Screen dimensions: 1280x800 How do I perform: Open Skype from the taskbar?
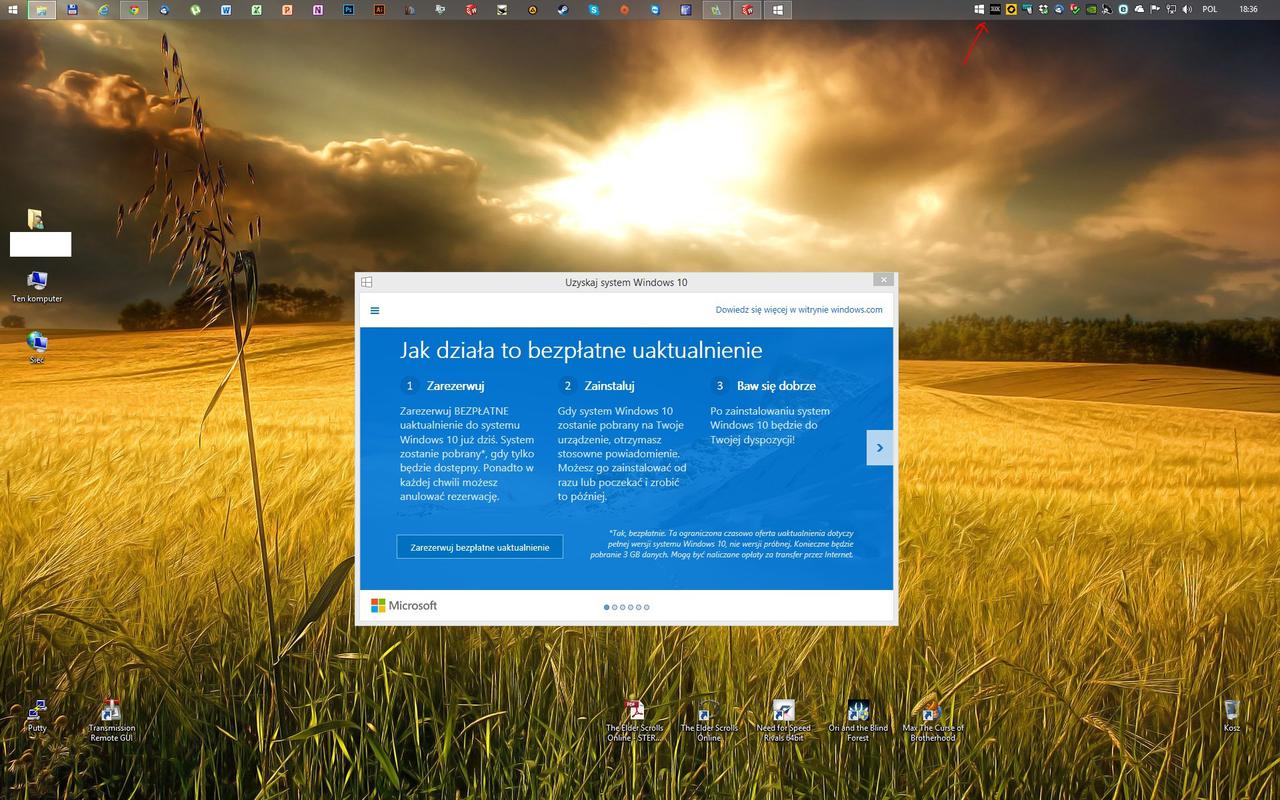[594, 9]
